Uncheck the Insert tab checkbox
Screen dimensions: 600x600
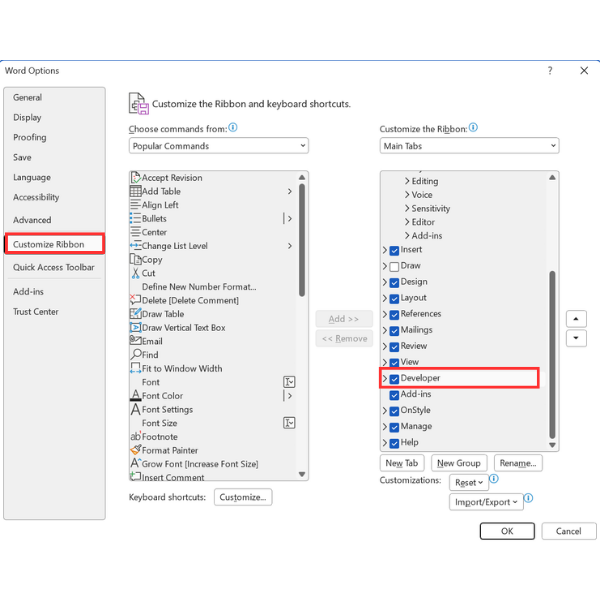pos(394,251)
